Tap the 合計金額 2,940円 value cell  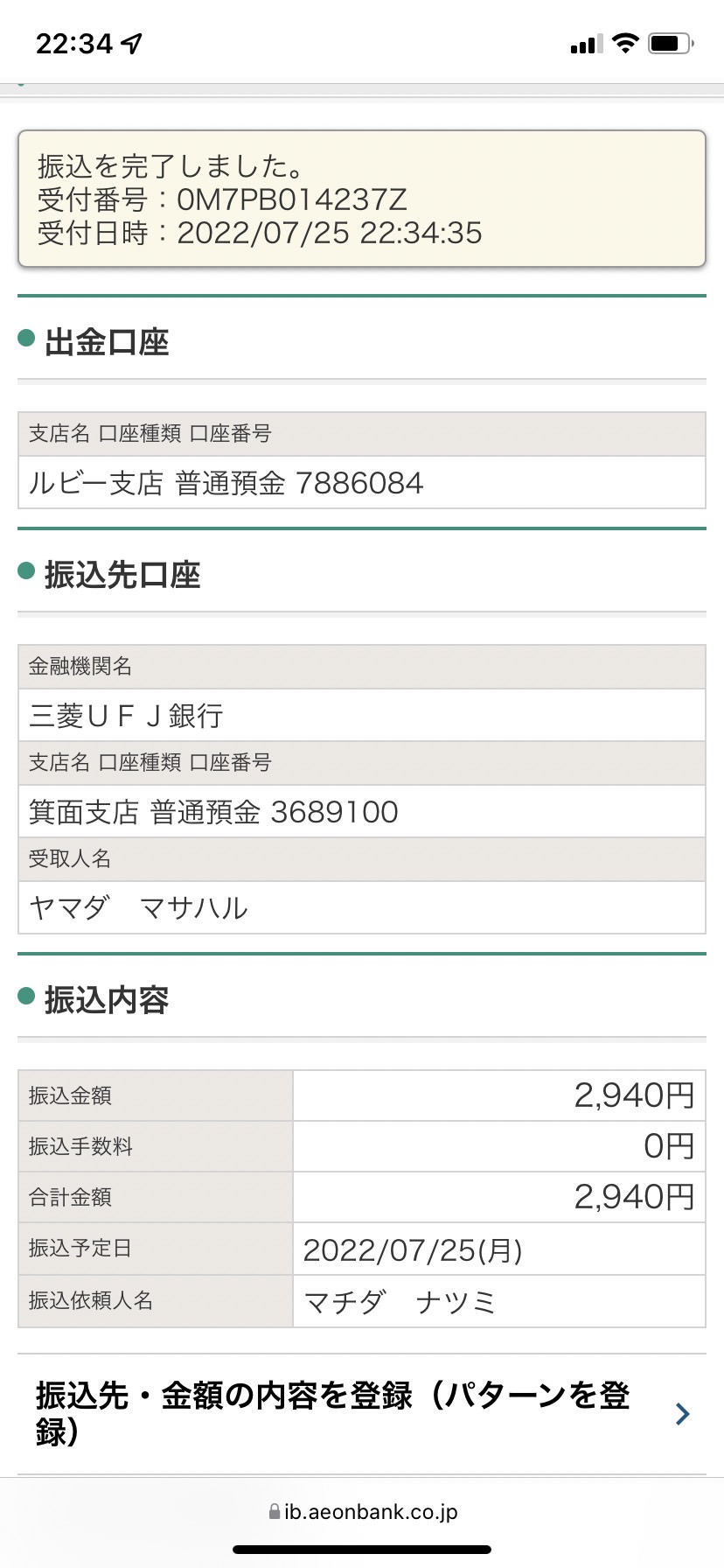(499, 1197)
